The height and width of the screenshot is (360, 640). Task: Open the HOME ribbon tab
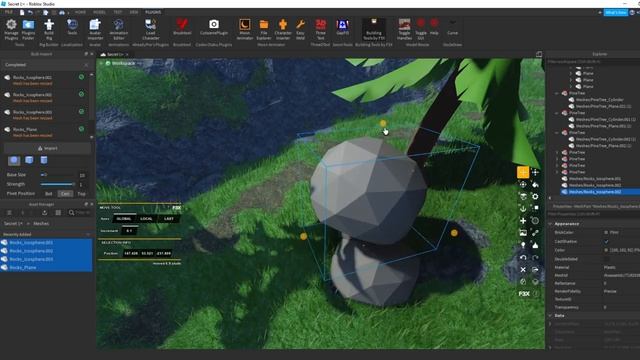coord(80,12)
